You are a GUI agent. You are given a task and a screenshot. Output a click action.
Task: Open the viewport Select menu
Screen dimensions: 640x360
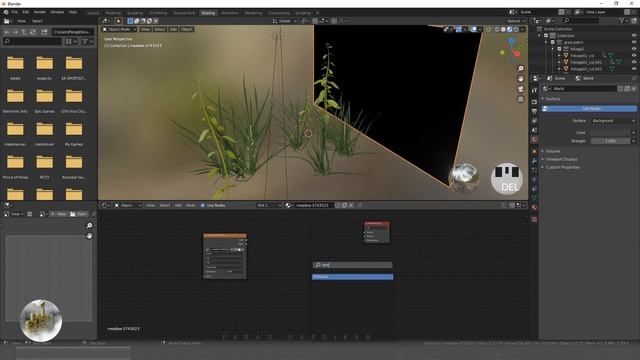click(x=160, y=29)
